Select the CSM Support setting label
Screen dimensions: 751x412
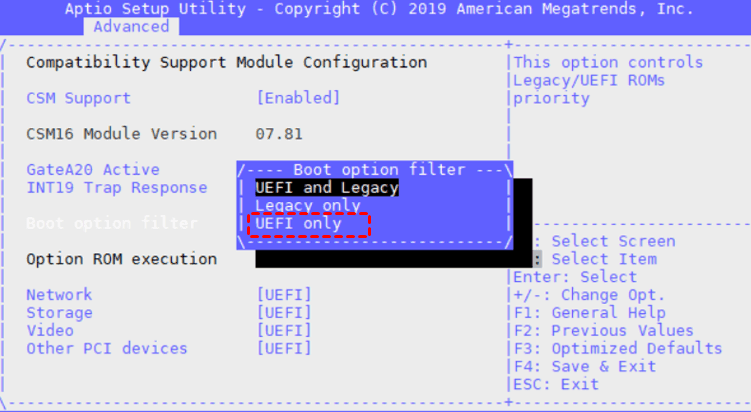(78, 98)
